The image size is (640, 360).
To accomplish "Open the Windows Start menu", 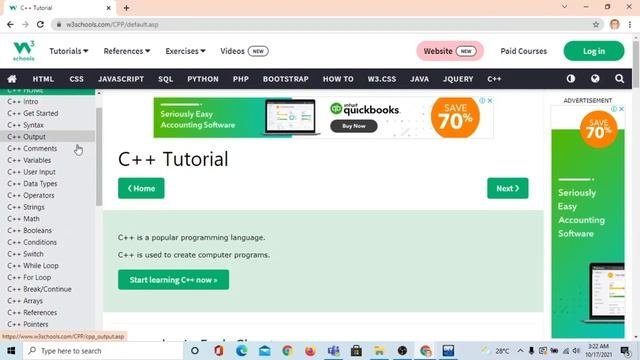I will [11, 351].
